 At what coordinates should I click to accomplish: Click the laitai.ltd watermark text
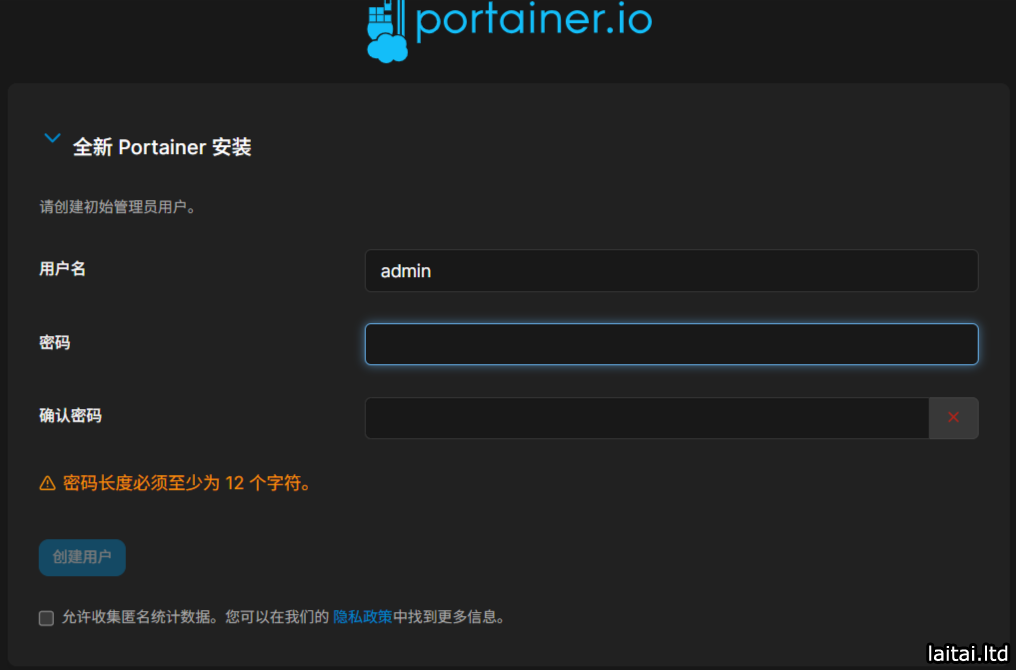pos(967,653)
